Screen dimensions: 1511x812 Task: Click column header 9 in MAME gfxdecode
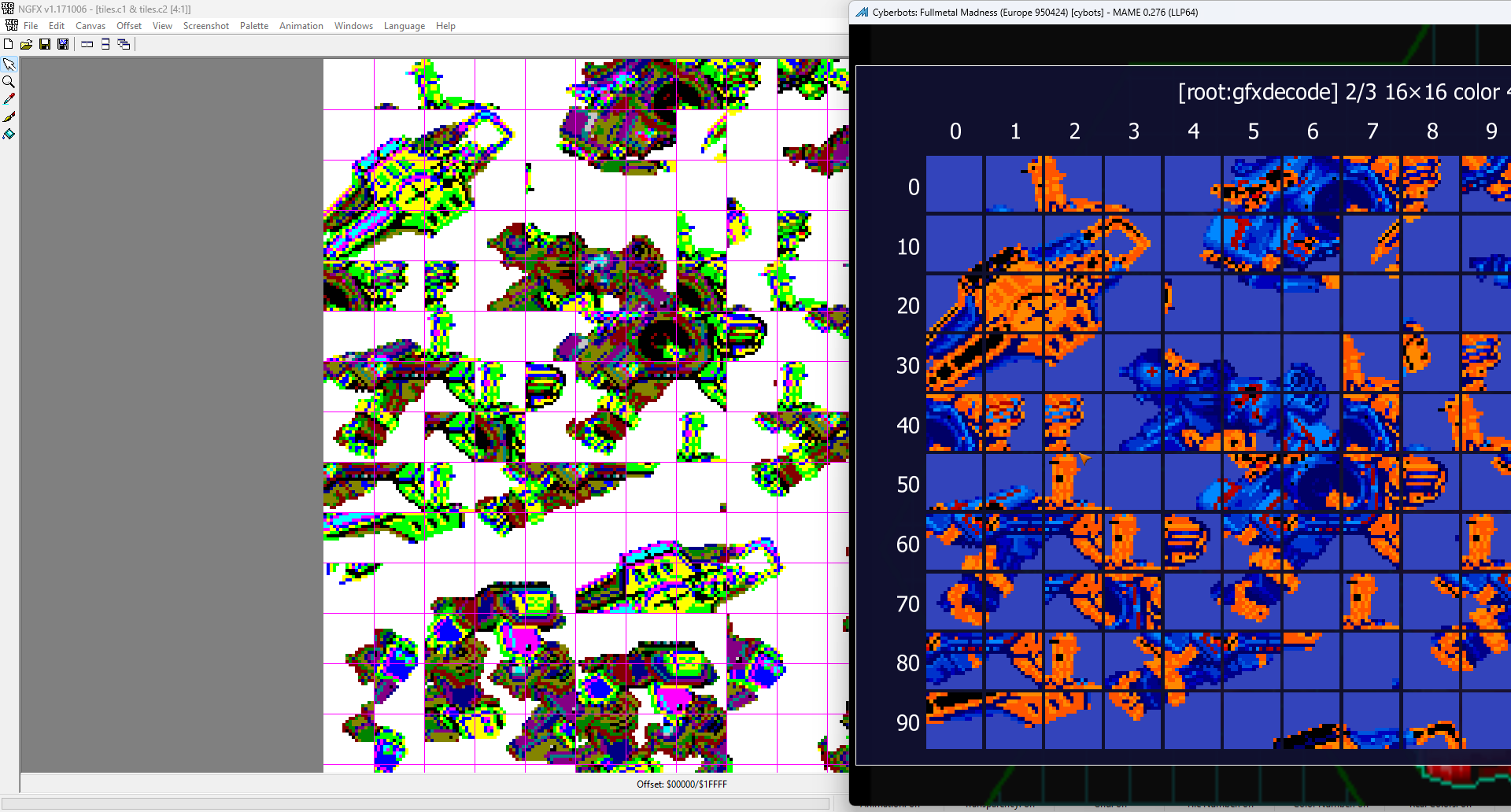pyautogui.click(x=1491, y=131)
